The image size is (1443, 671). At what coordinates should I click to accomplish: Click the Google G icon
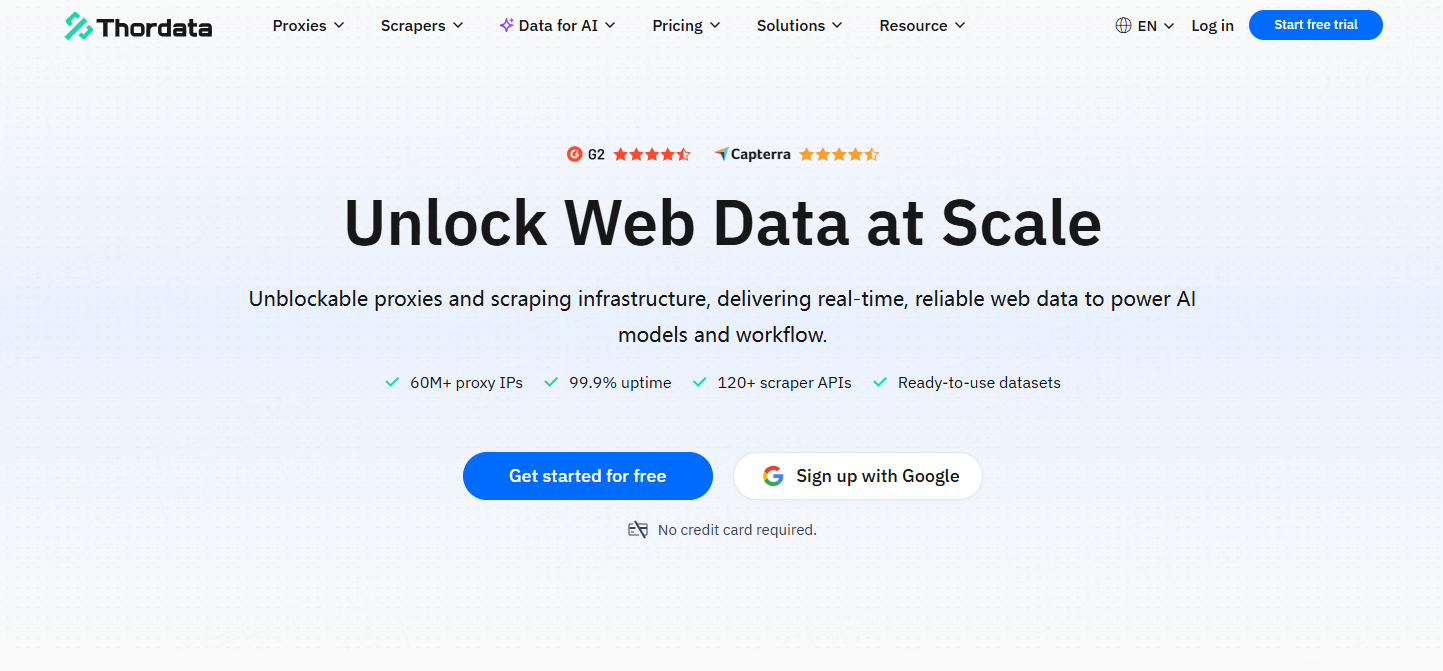pos(773,476)
